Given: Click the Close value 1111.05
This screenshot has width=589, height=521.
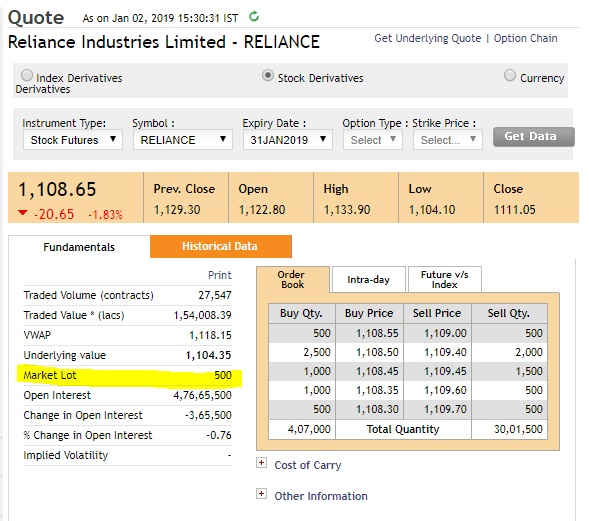Looking at the screenshot, I should pos(515,210).
